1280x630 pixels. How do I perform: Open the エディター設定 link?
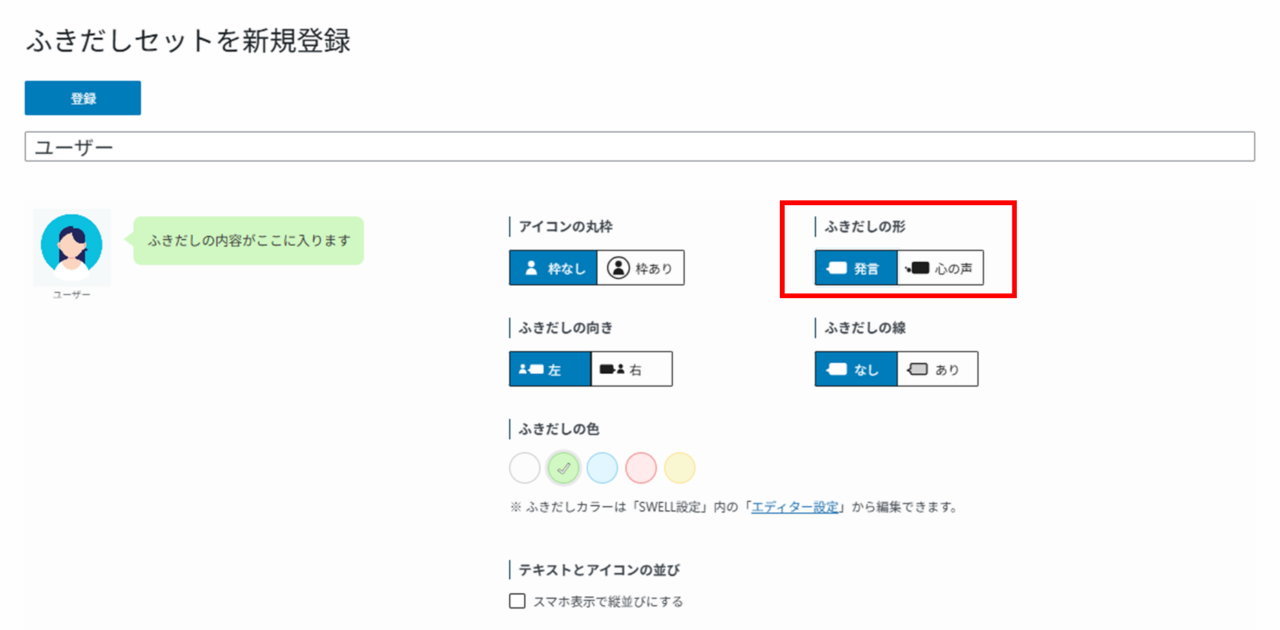coord(795,507)
